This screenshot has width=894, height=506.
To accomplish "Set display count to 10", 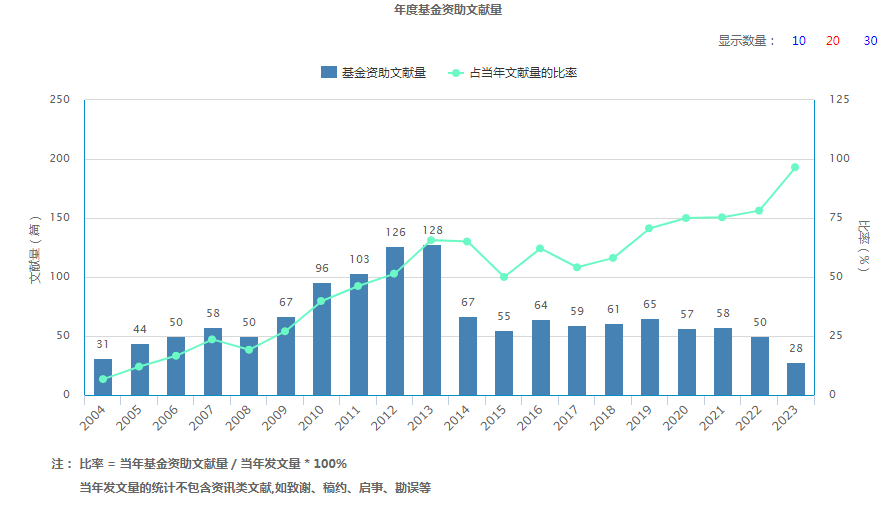I will click(x=798, y=41).
